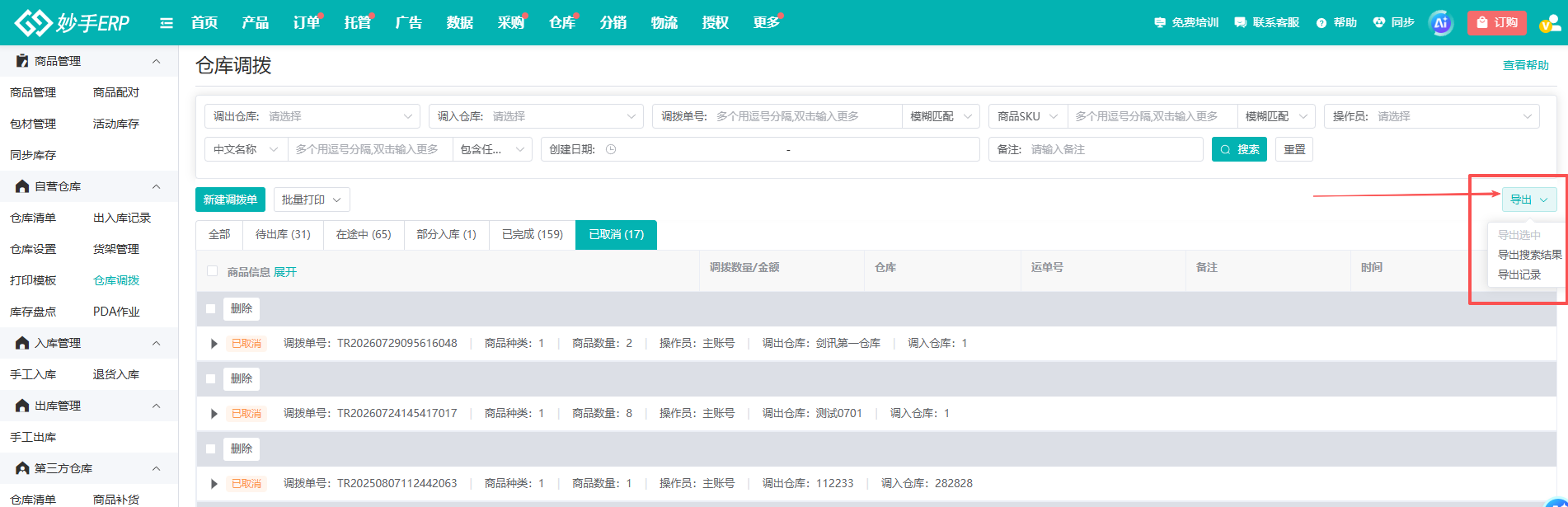Viewport: 1568px width, 507px height.
Task: Click the 入库管理 section icon
Action: (22, 343)
